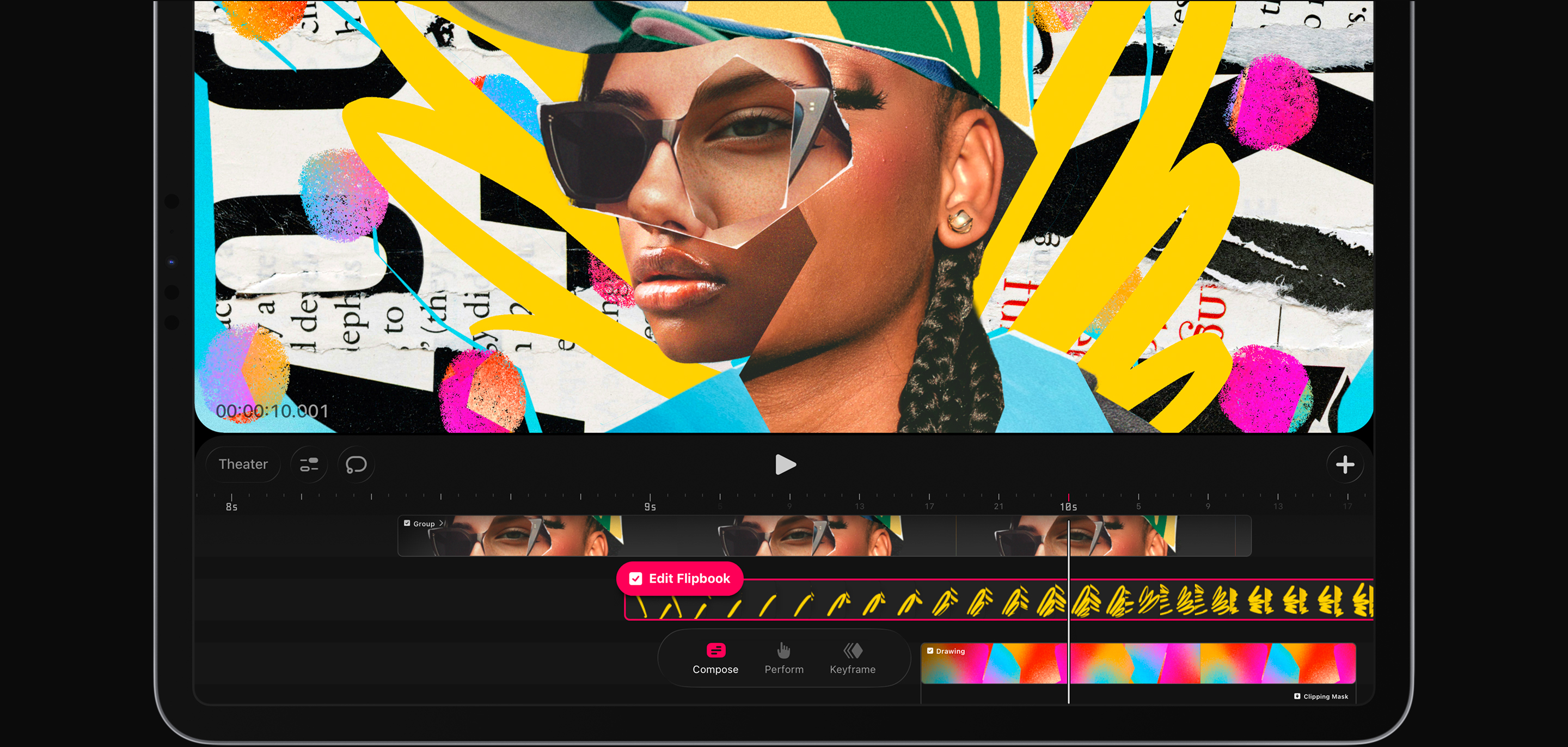
Task: Toggle the Drawing track checkbox
Action: tap(930, 651)
